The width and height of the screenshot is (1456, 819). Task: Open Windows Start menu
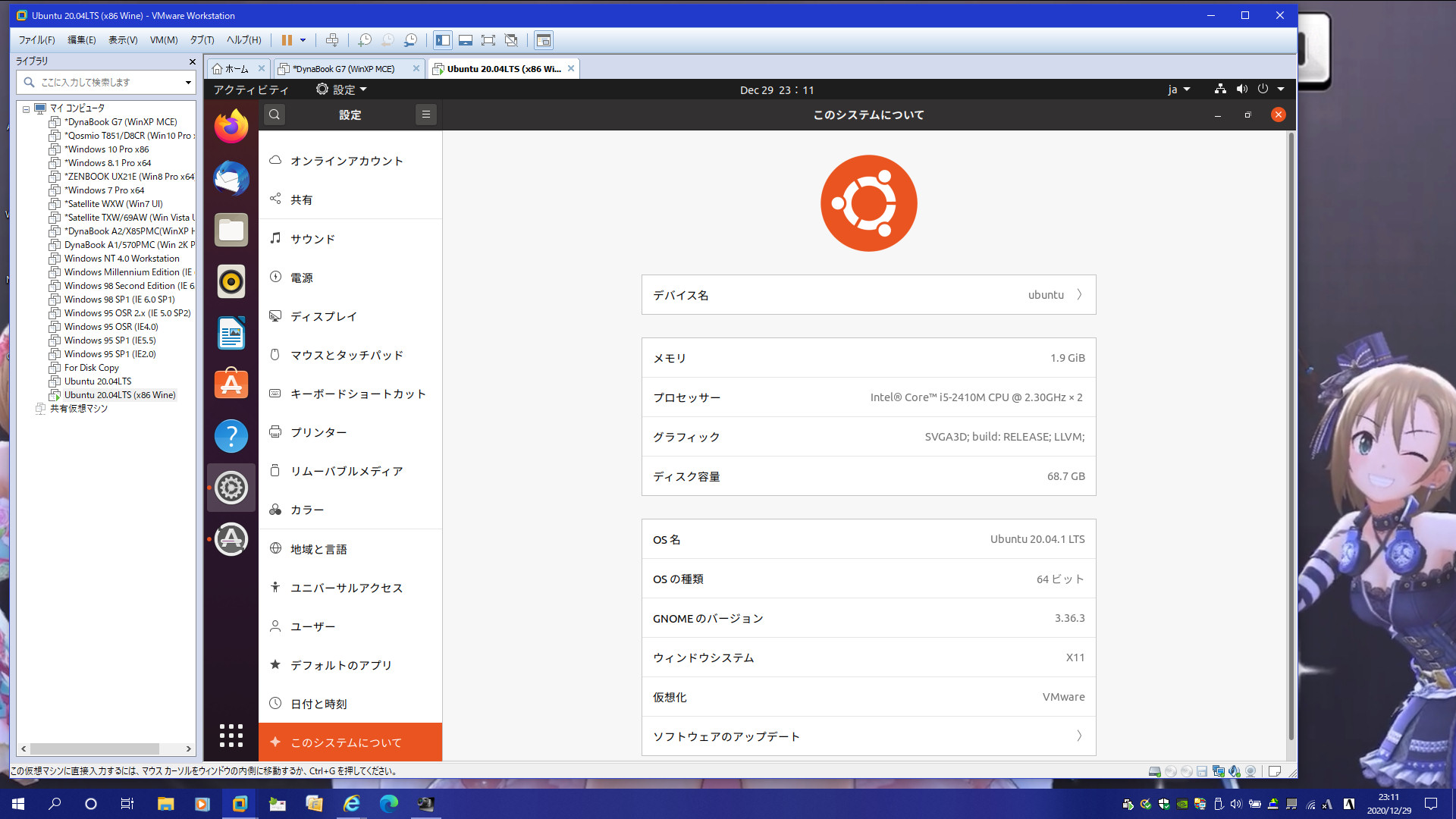tap(18, 804)
